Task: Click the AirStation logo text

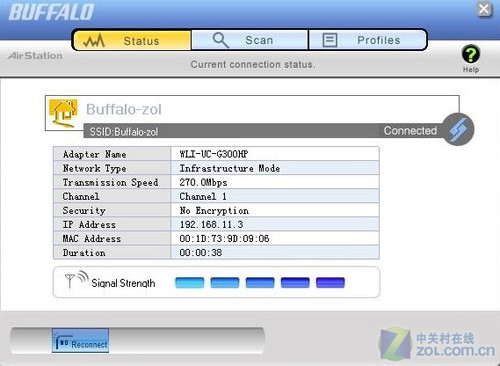Action: [x=35, y=55]
